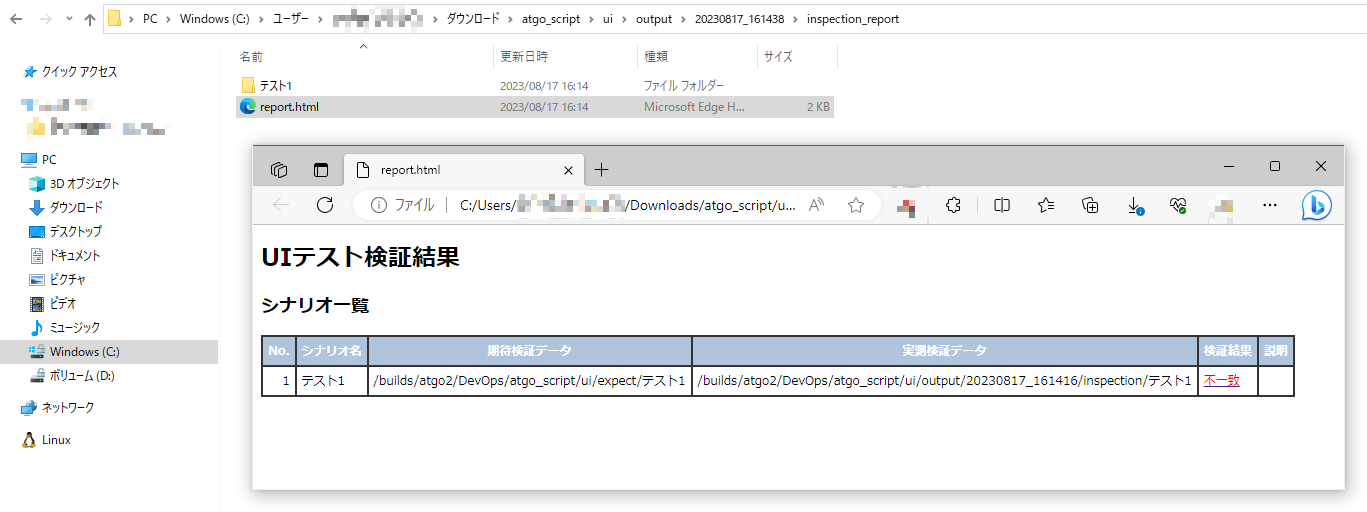The image size is (1367, 512).
Task: Open Edge extensions puzzle icon
Action: (953, 205)
